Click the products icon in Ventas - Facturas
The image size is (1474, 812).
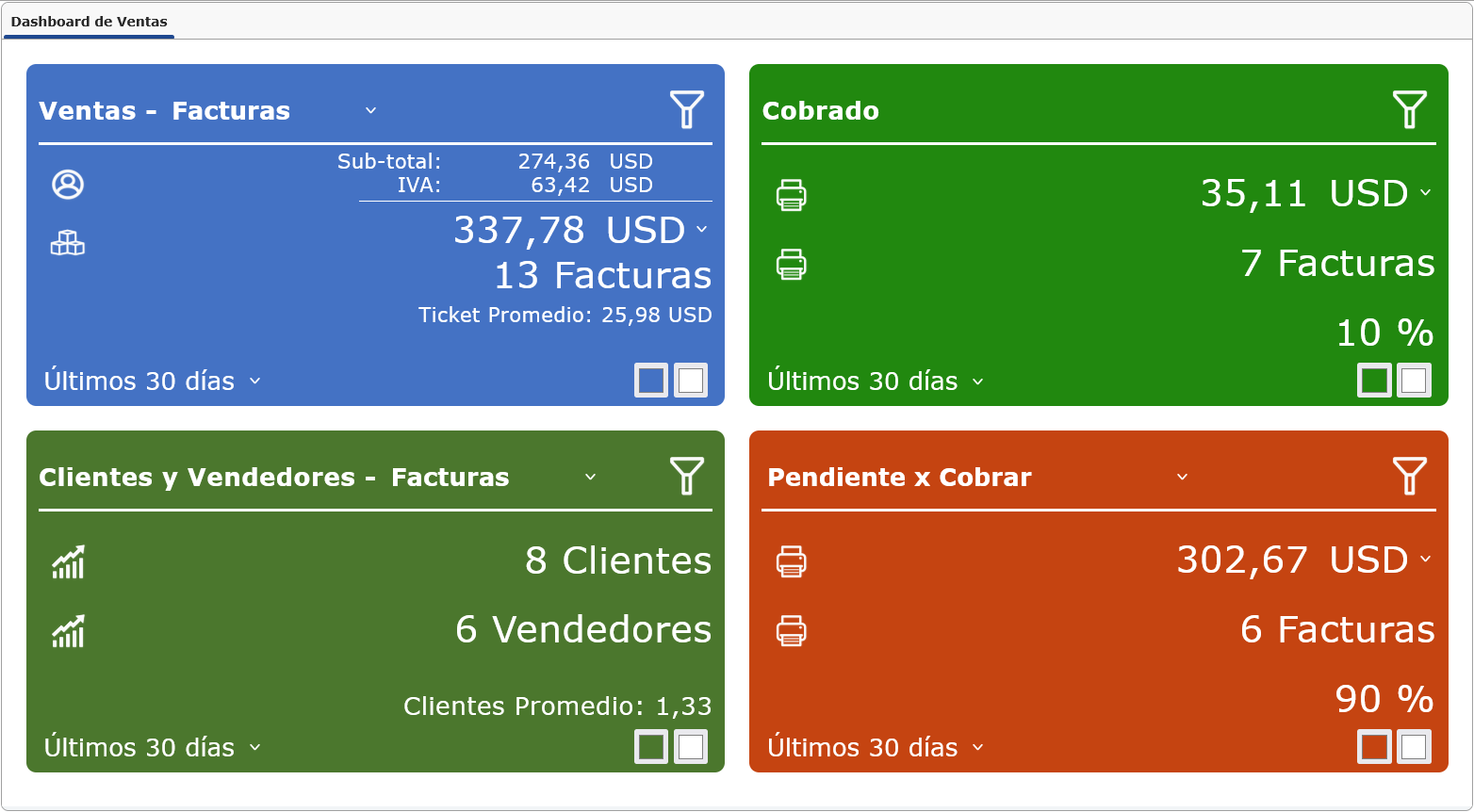pos(67,243)
